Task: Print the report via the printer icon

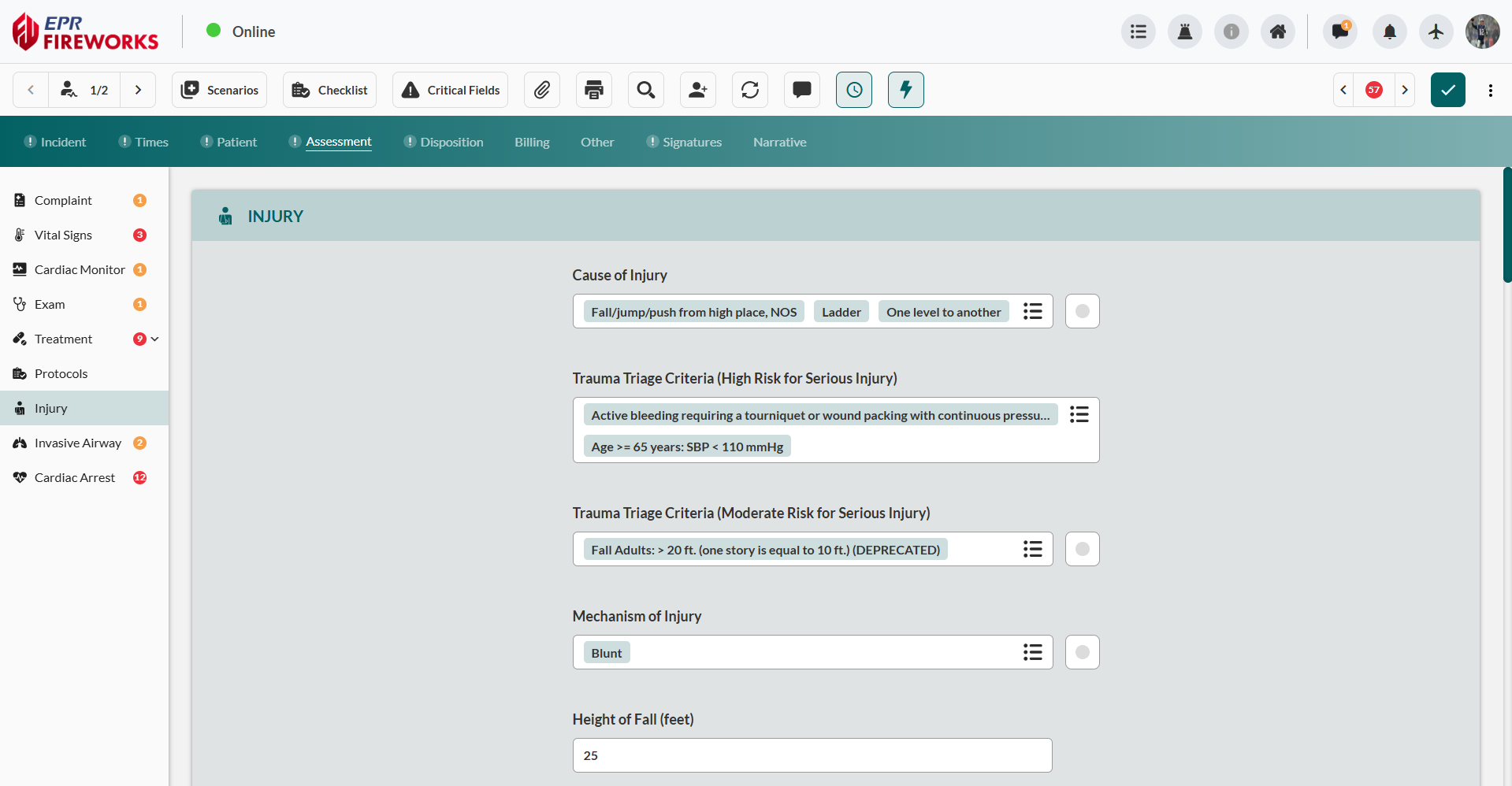Action: [x=593, y=90]
